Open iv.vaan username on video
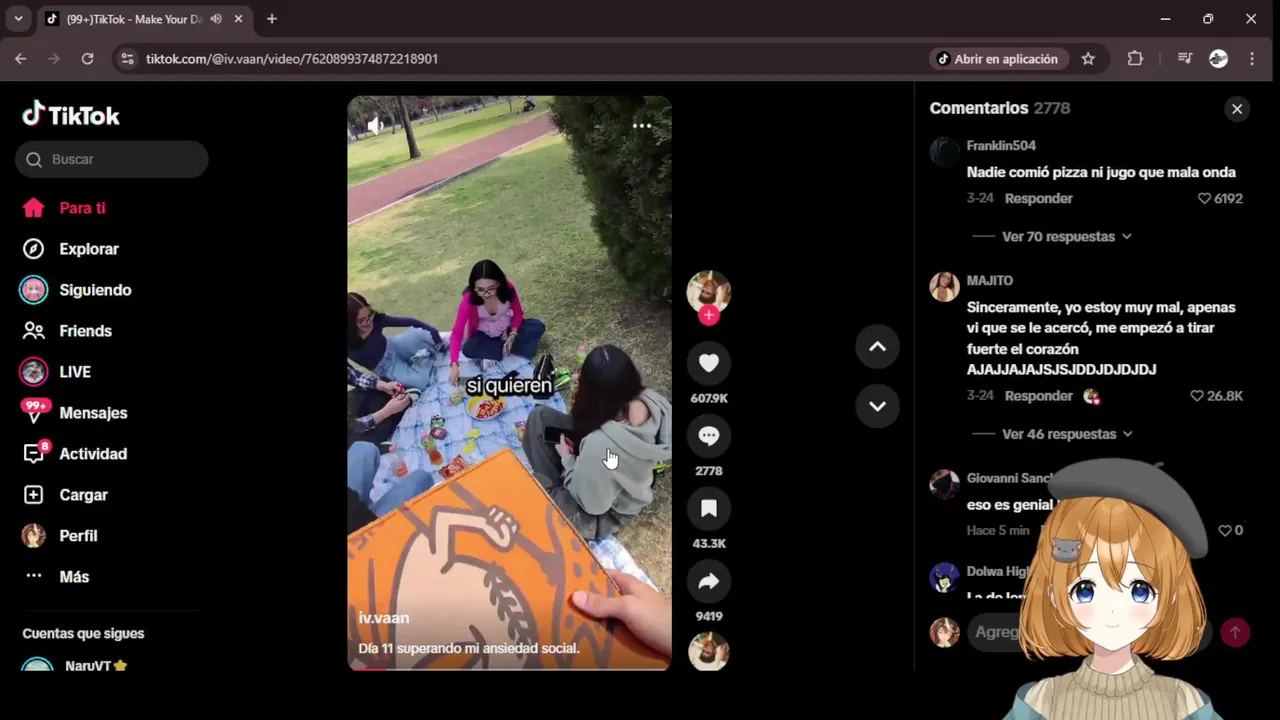1280x720 pixels. [x=384, y=618]
